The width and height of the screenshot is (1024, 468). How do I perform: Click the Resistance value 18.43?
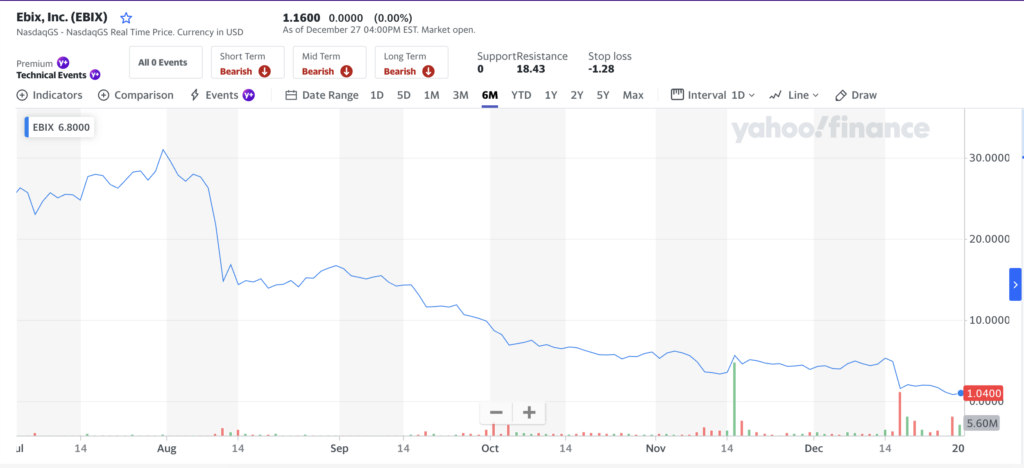(x=531, y=69)
